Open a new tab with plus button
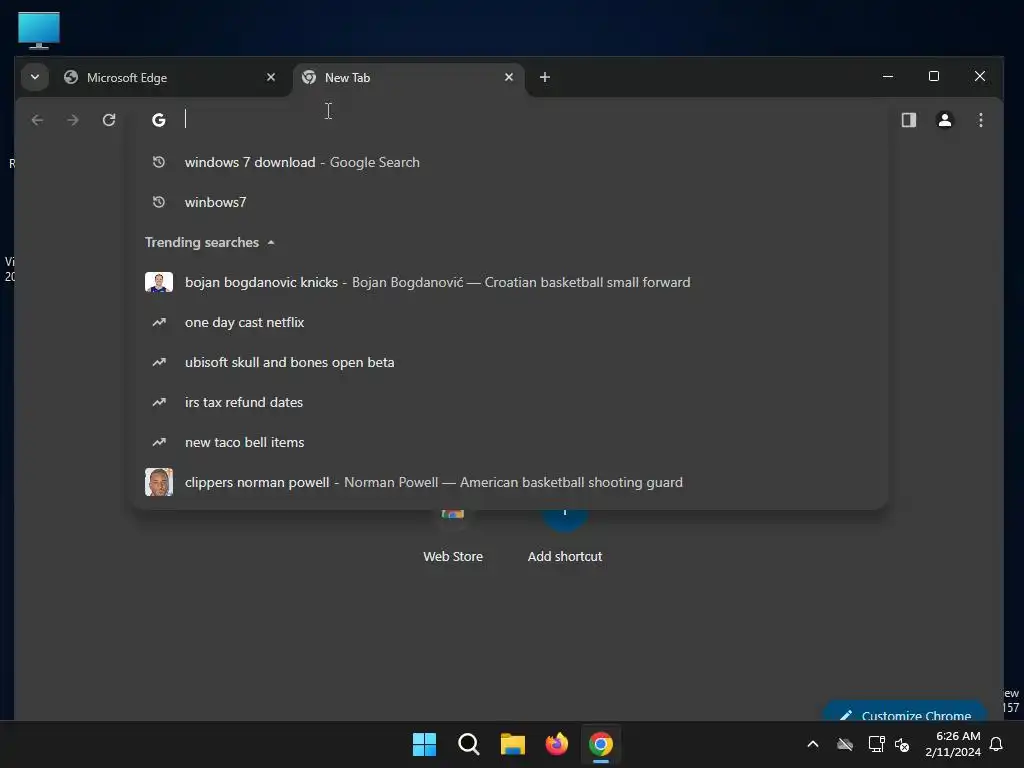The height and width of the screenshot is (768, 1024). 545,77
